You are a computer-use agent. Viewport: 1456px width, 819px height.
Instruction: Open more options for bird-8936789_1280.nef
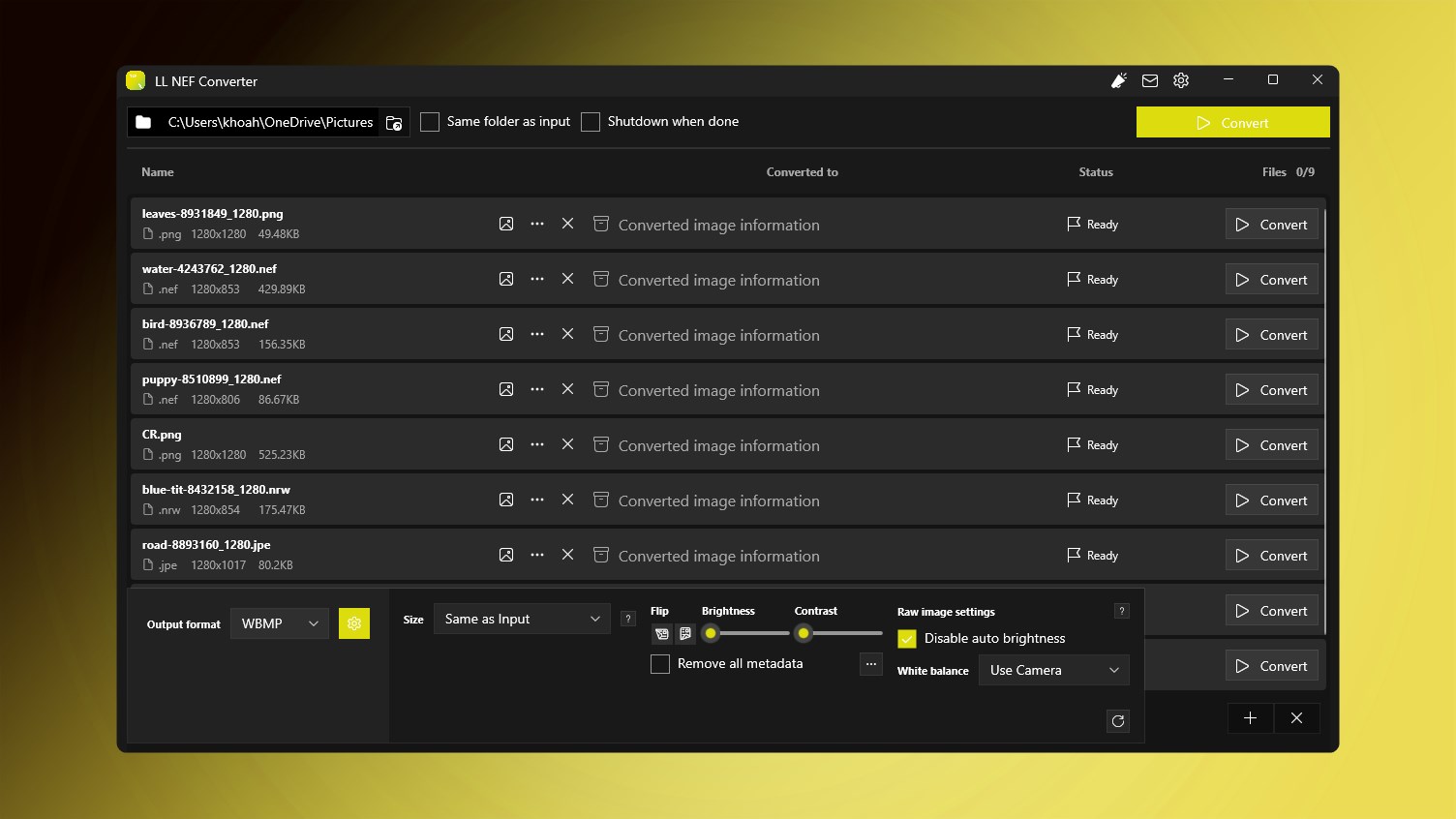click(x=537, y=334)
